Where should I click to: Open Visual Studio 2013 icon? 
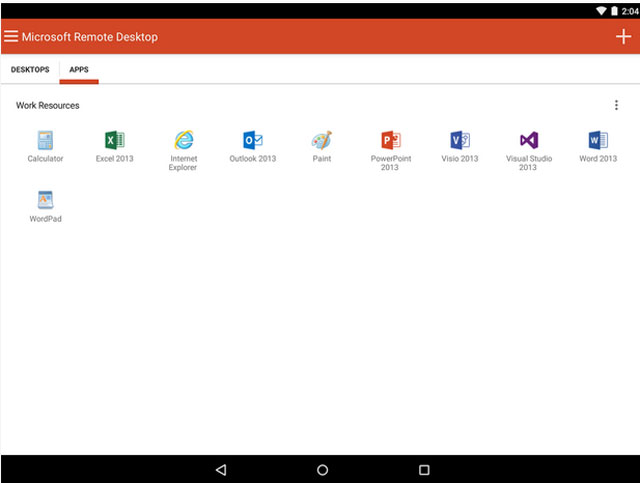[x=528, y=141]
